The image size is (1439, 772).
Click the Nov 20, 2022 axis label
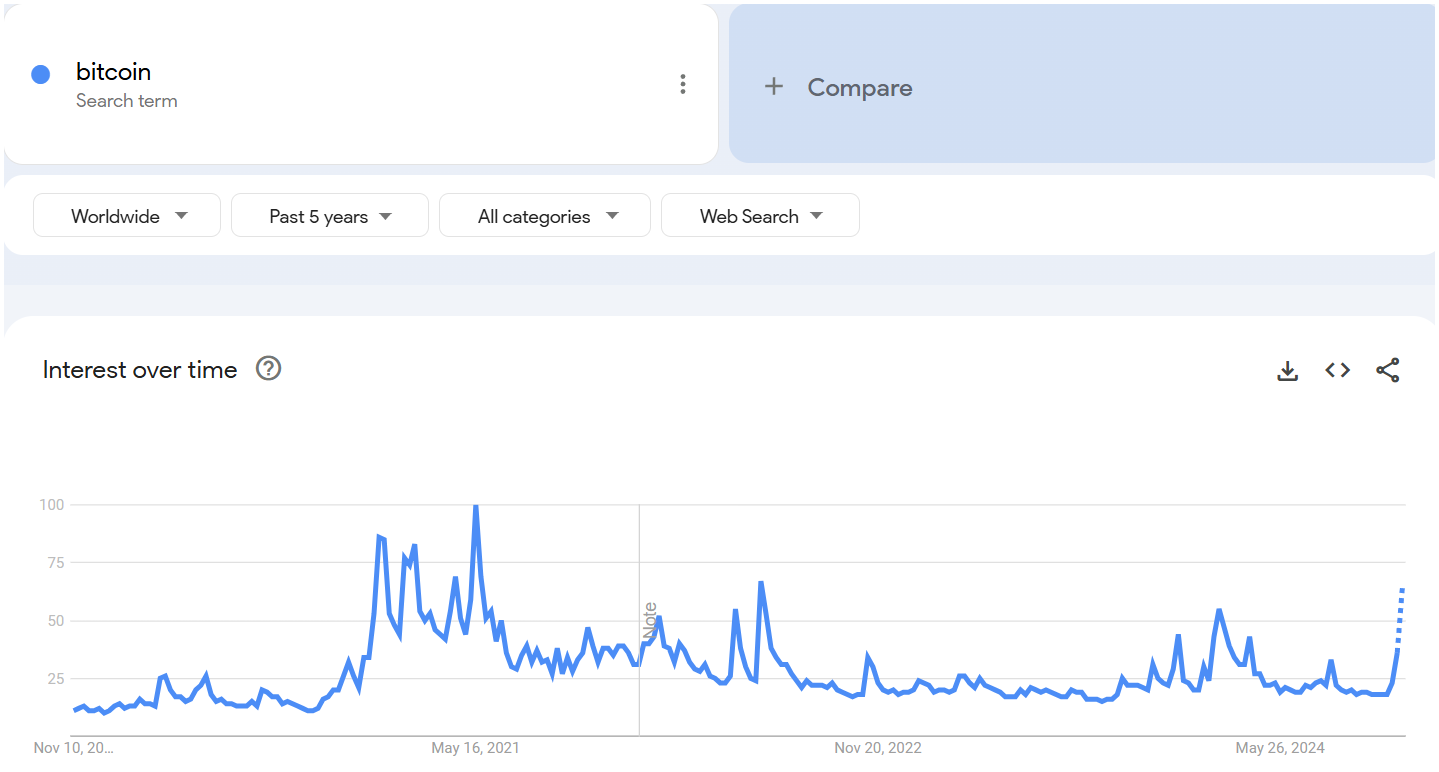[x=878, y=748]
